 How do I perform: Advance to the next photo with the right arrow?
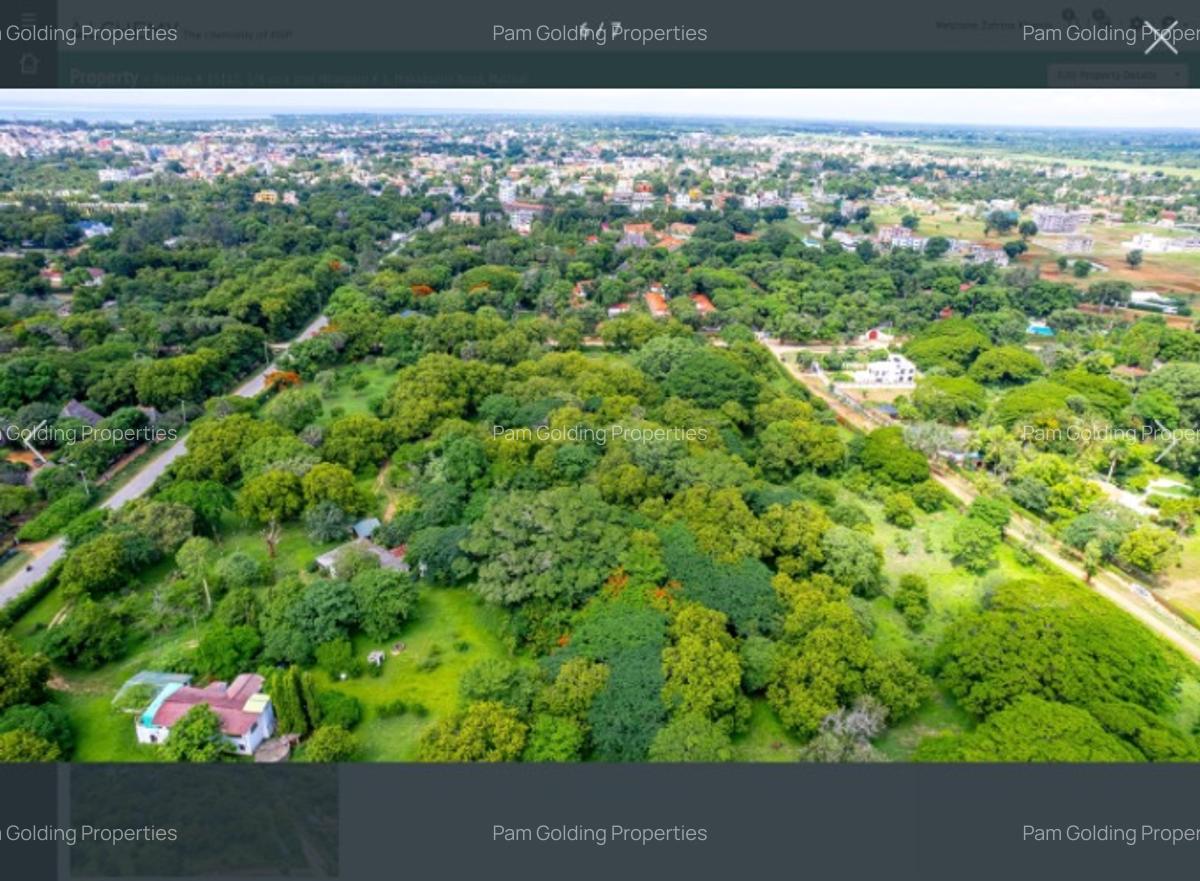(x=1165, y=440)
